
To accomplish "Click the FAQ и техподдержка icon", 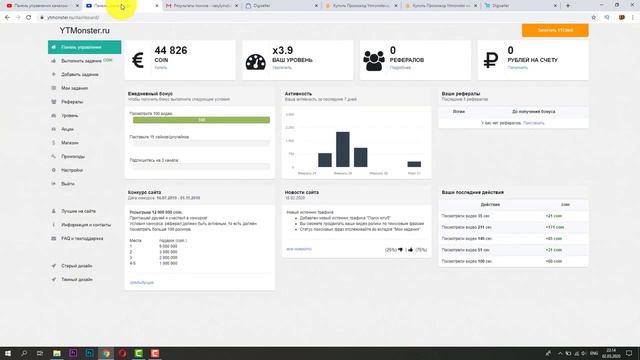I will click(x=53, y=238).
